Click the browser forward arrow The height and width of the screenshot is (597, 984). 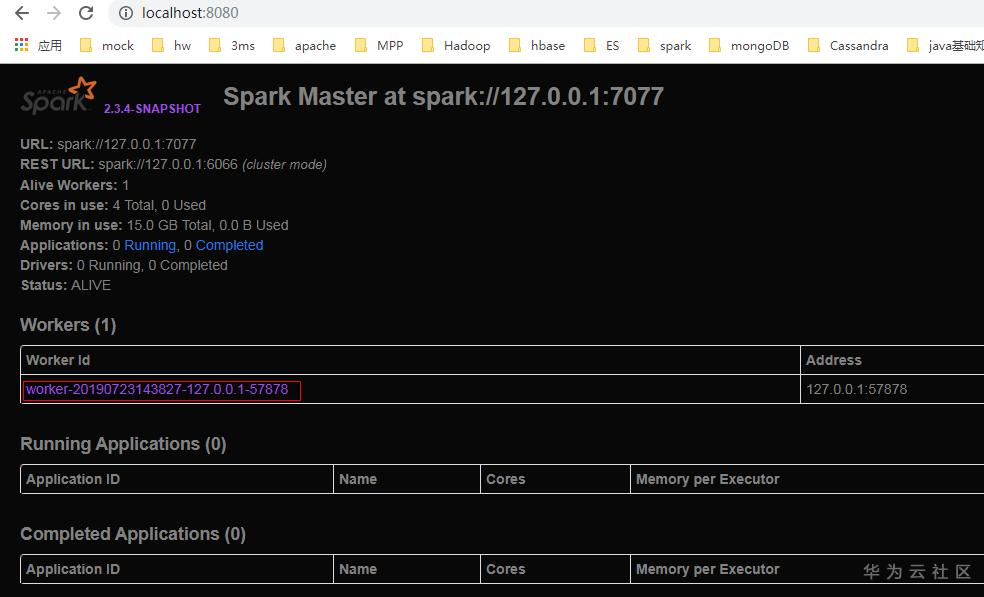tap(54, 13)
